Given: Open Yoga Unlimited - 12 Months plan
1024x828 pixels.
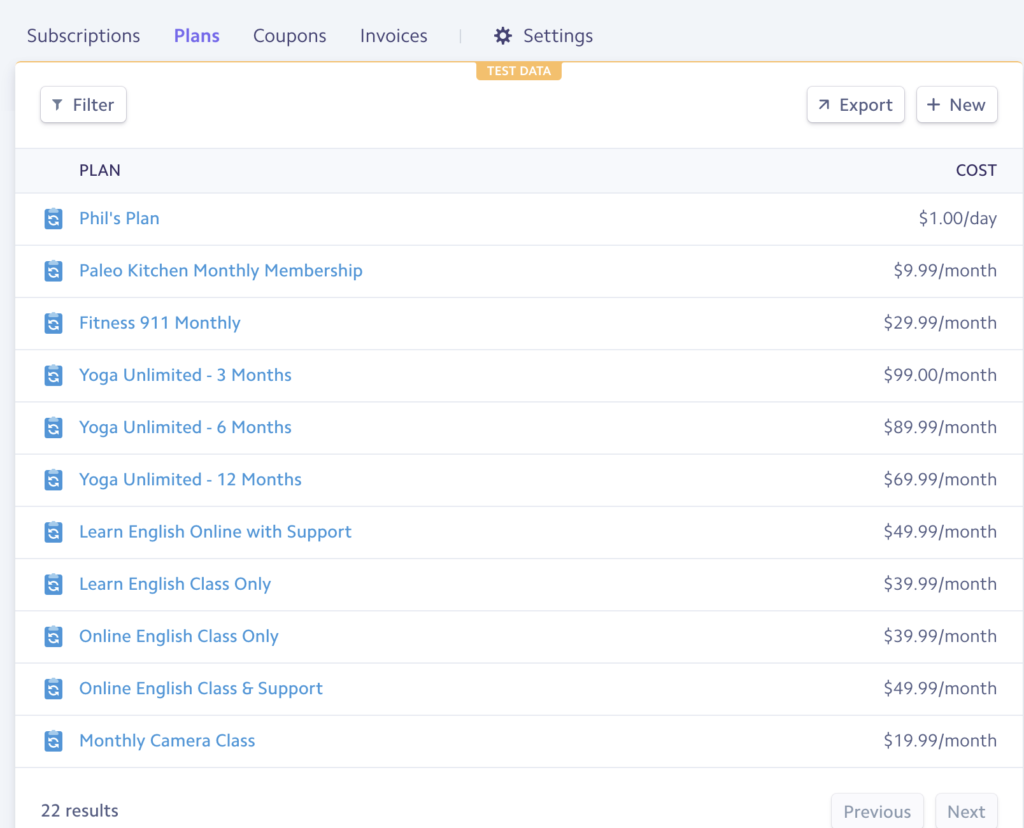Looking at the screenshot, I should 190,479.
